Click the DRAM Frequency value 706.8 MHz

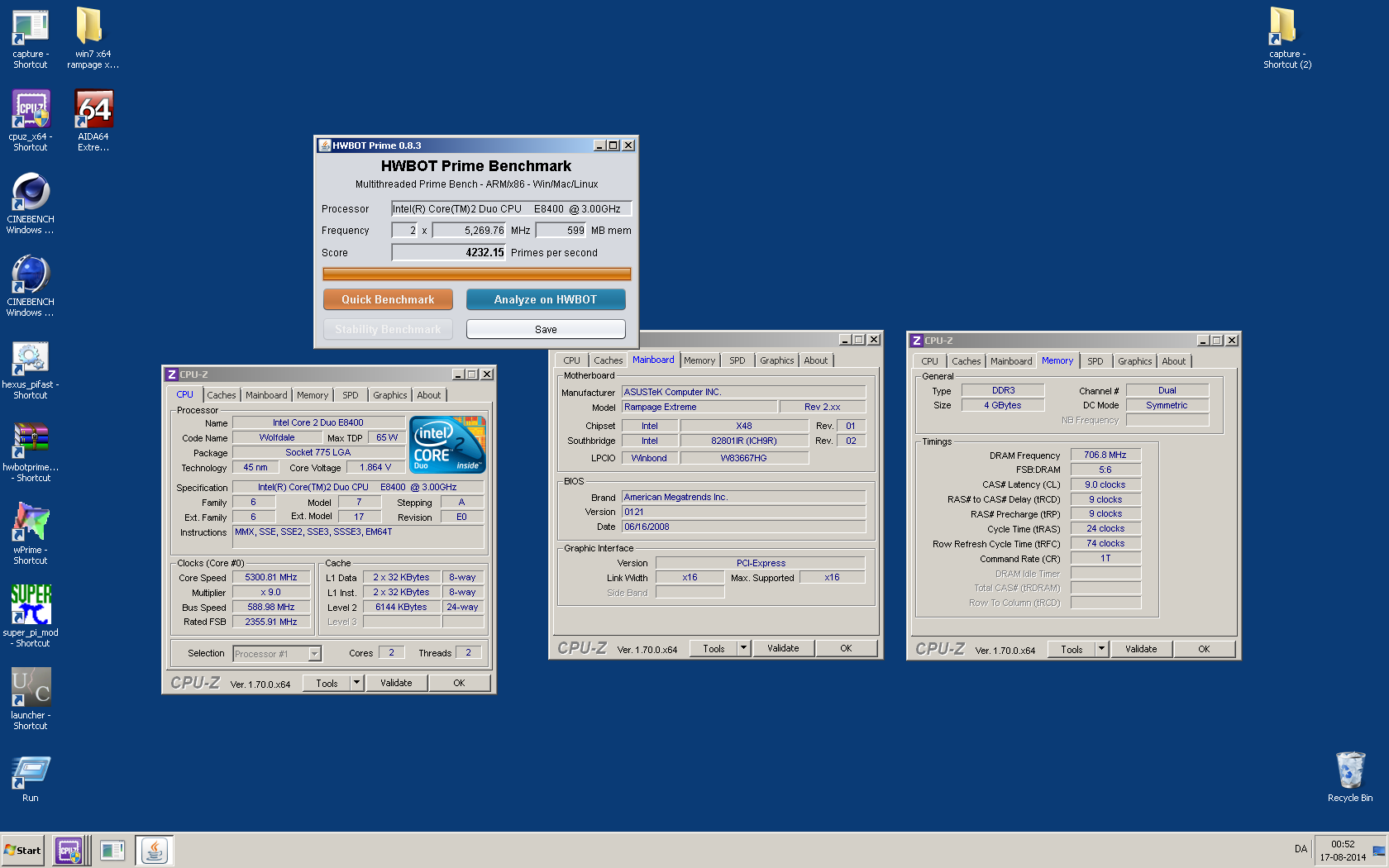pos(1105,455)
